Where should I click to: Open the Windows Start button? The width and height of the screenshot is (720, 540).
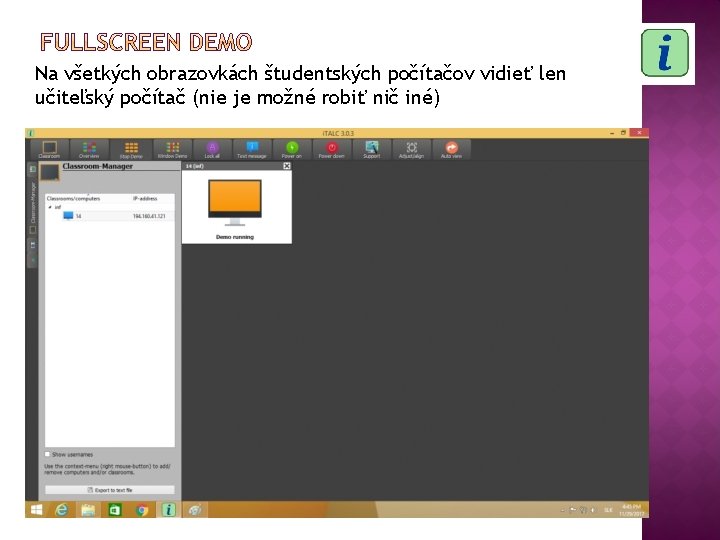36,510
